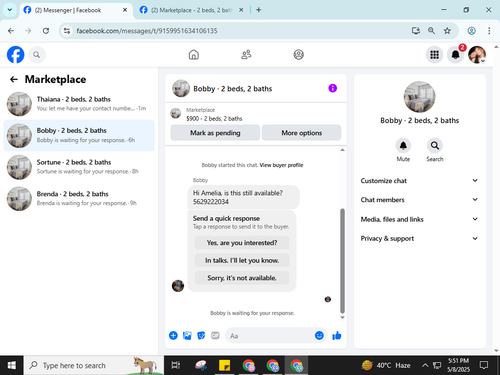Mark the listing as pending
This screenshot has height=375, width=500.
click(215, 133)
